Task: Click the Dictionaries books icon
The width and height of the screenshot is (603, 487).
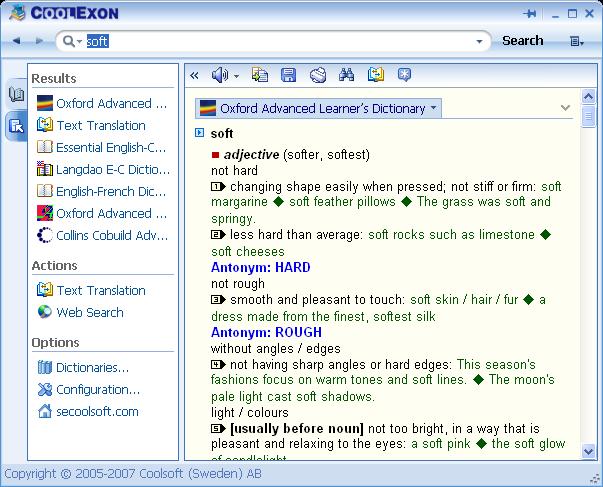Action: coord(45,367)
